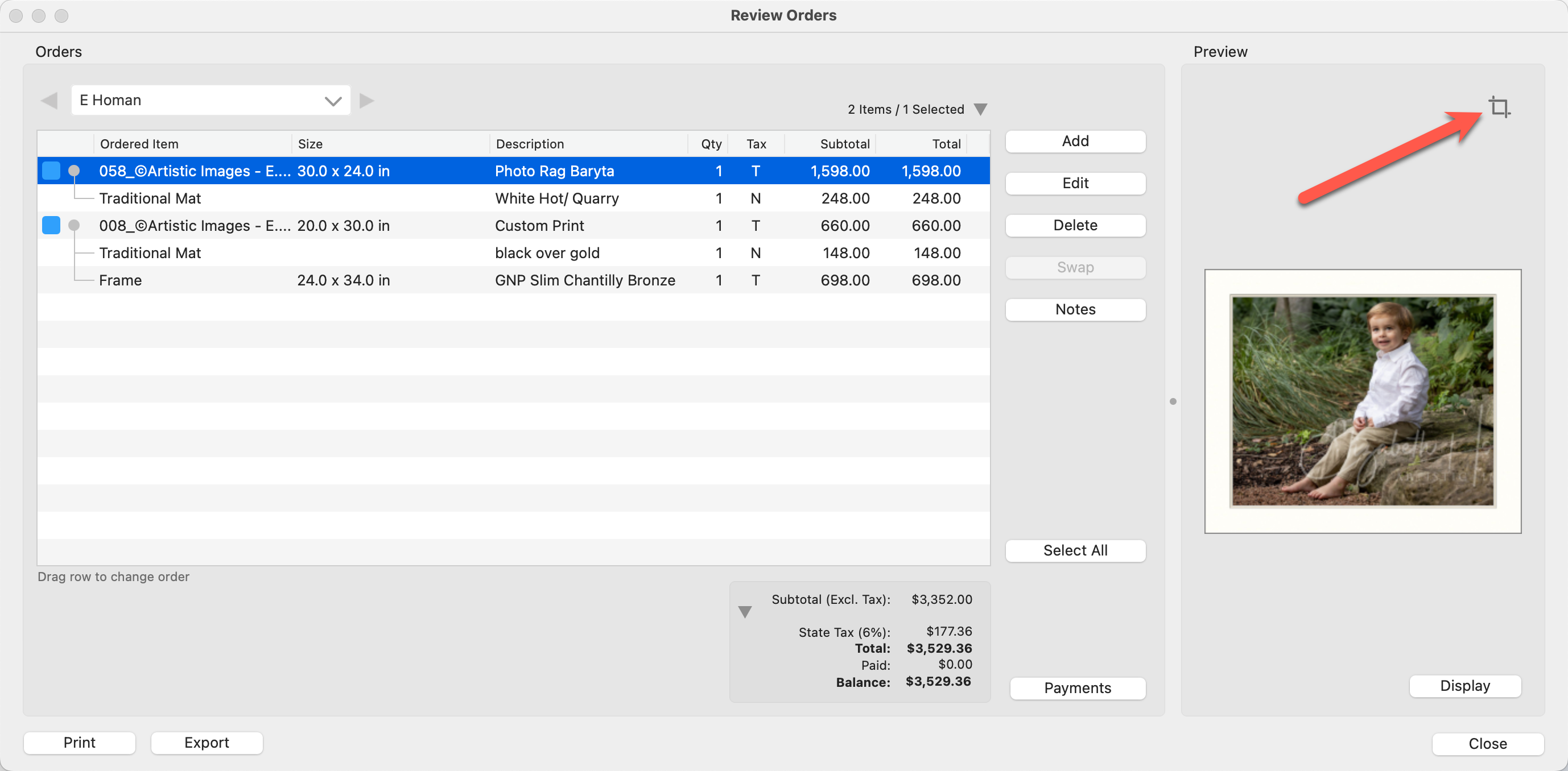Click the Notes button
Image resolution: width=1568 pixels, height=771 pixels.
click(1075, 310)
